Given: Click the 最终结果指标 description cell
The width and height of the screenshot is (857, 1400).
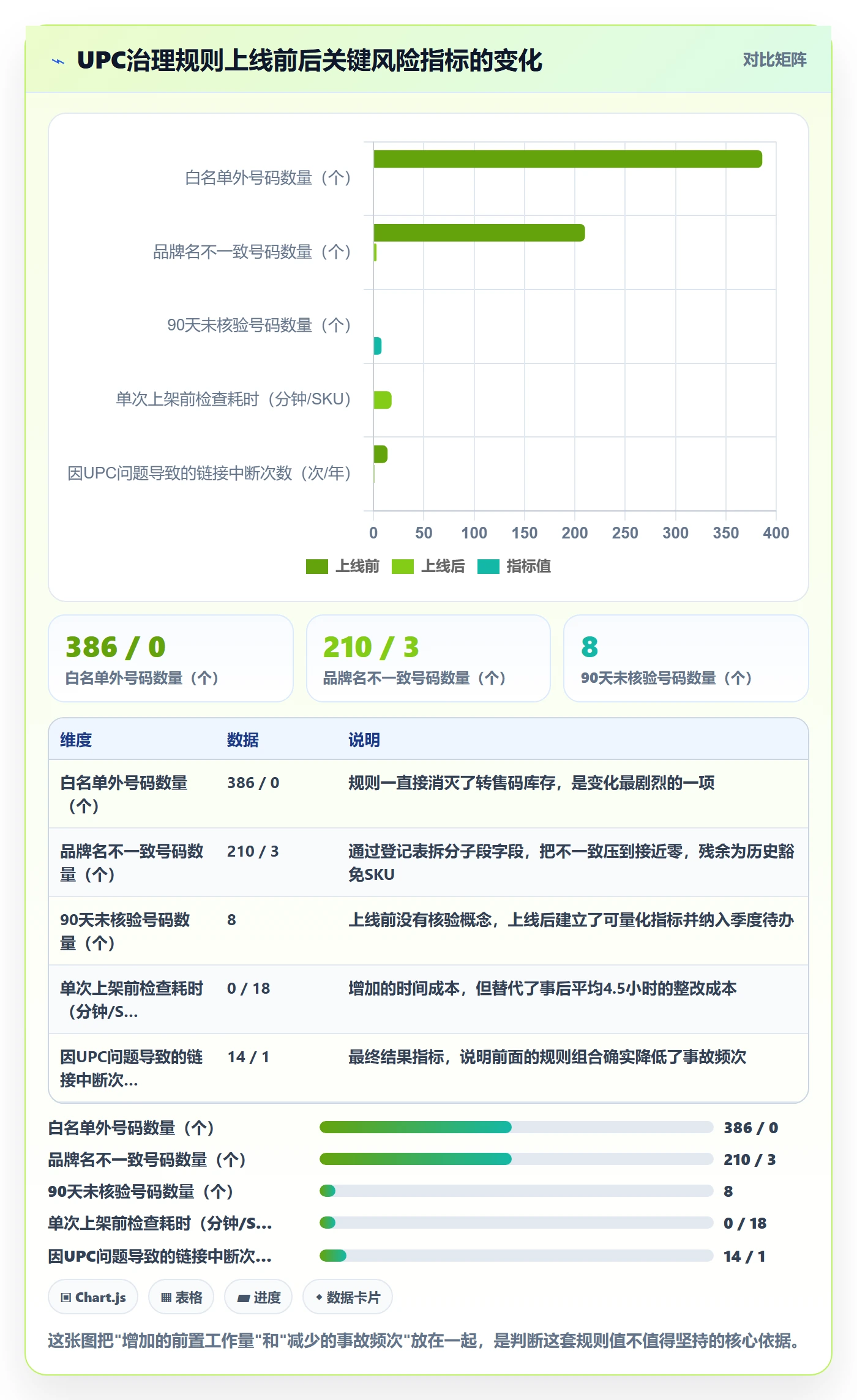Looking at the screenshot, I should click(572, 1068).
